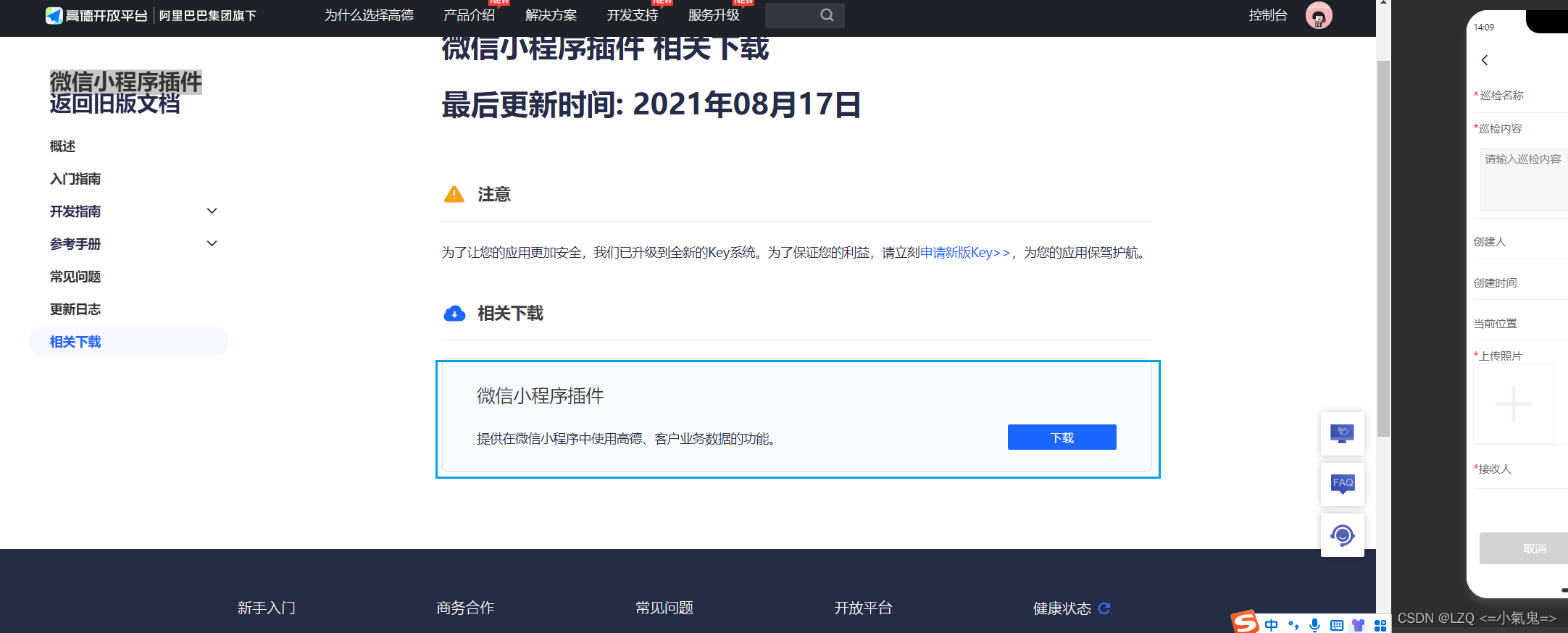Image resolution: width=1568 pixels, height=633 pixels.
Task: Click the 阿里巴巴集团旗下 header text
Action: pos(208,15)
